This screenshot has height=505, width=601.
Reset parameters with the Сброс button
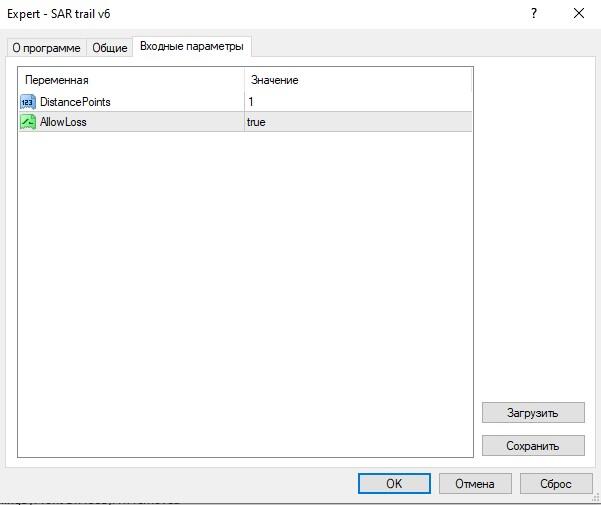point(556,484)
